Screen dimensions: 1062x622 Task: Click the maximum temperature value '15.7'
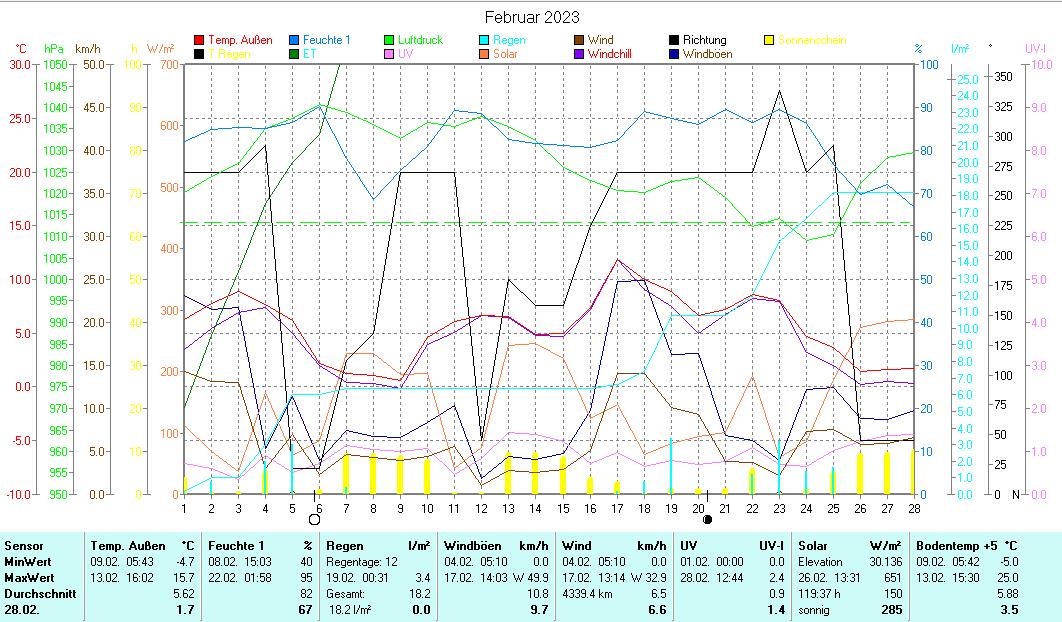click(185, 578)
